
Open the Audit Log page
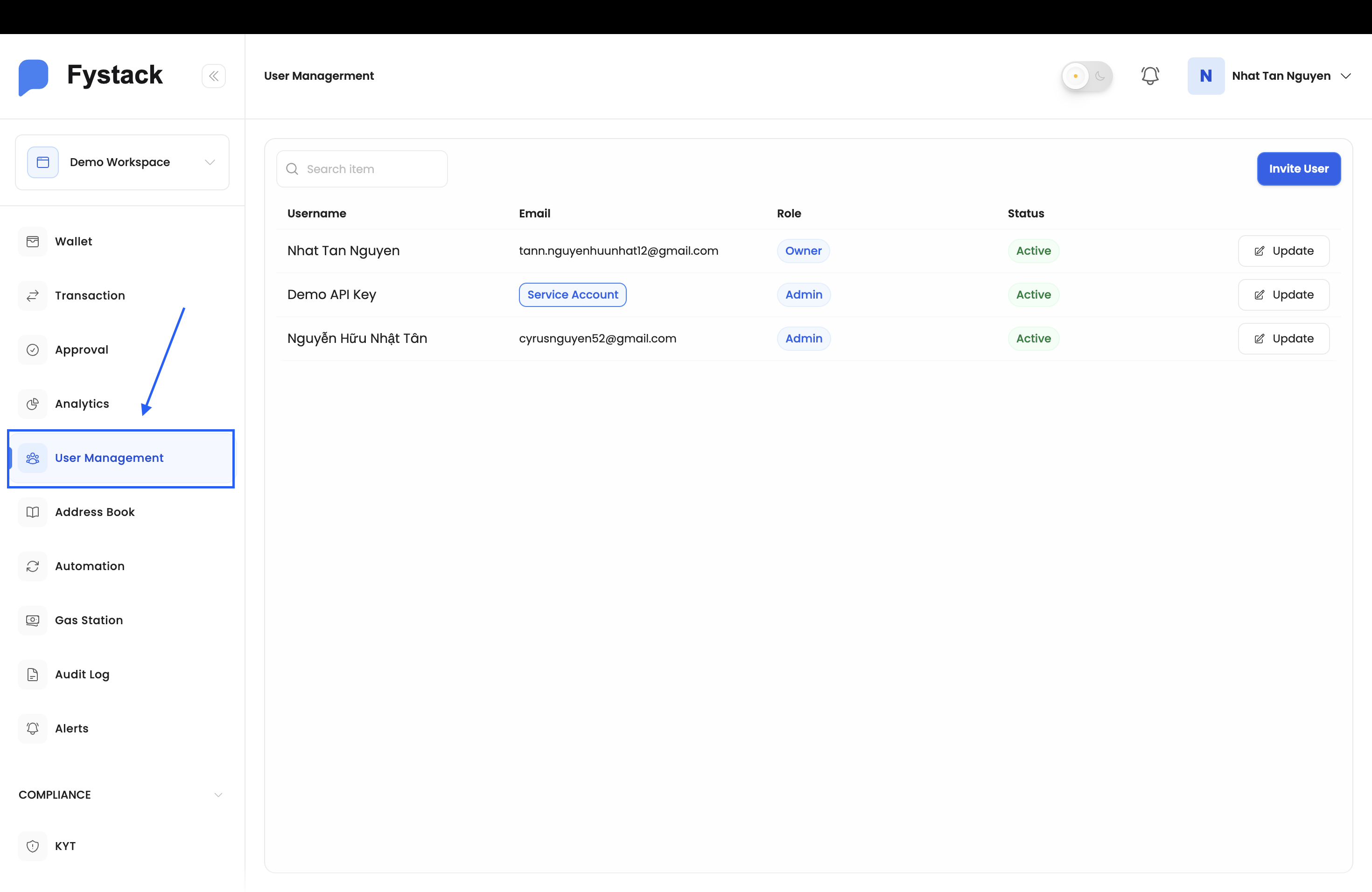pyautogui.click(x=82, y=674)
